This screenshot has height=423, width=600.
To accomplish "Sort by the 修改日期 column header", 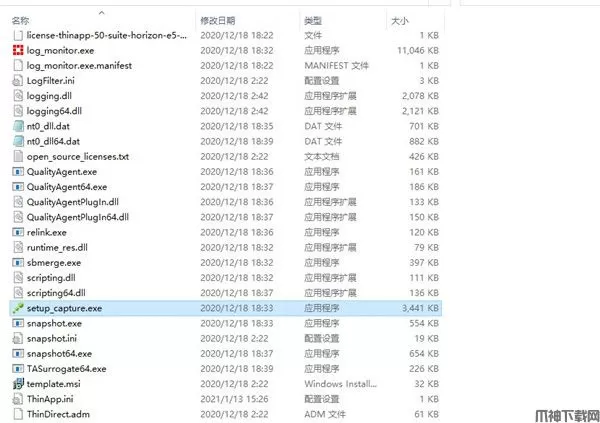I will 217,20.
